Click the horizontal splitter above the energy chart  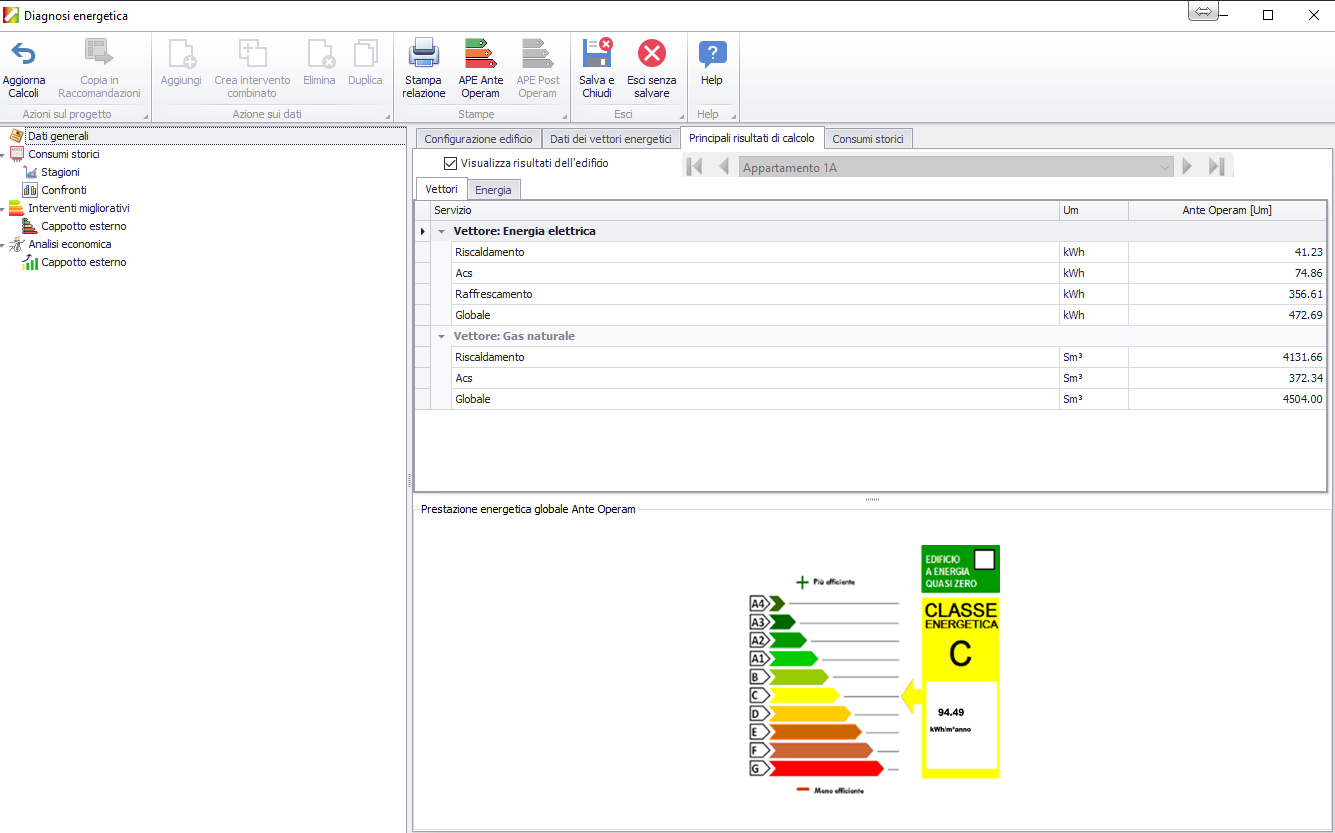tap(872, 499)
